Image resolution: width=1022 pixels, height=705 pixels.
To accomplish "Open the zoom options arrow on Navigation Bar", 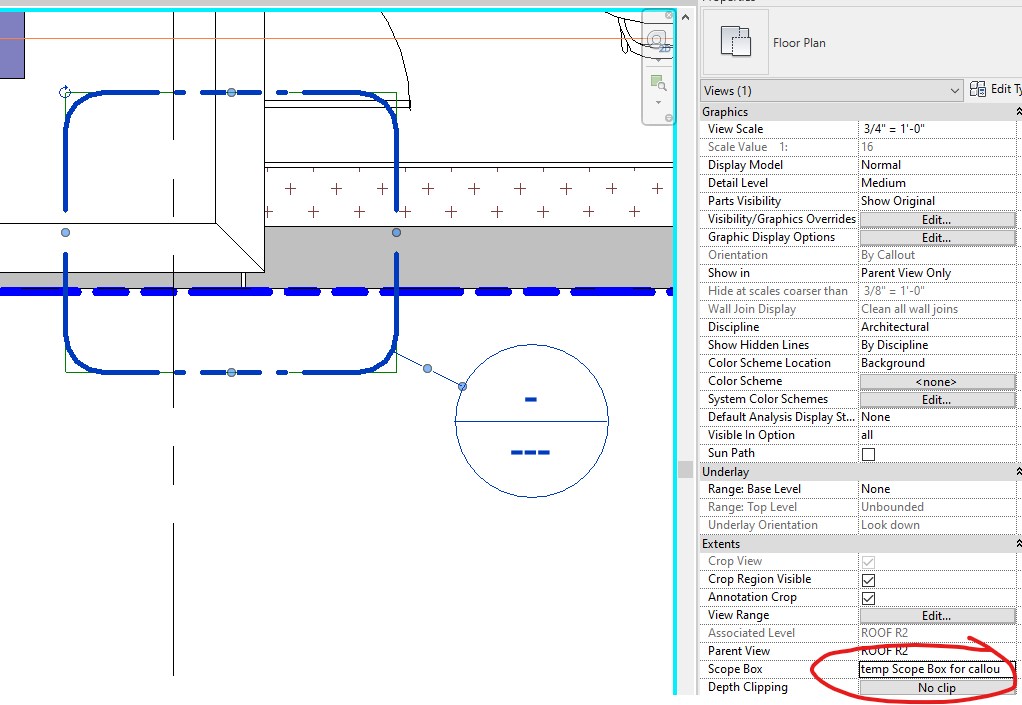I will tap(658, 101).
